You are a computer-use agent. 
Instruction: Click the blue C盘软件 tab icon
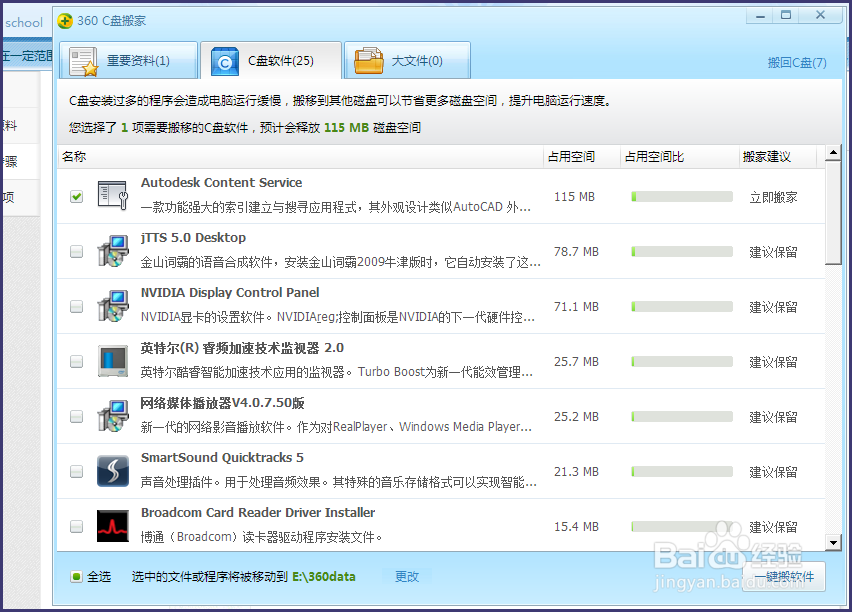pyautogui.click(x=224, y=61)
